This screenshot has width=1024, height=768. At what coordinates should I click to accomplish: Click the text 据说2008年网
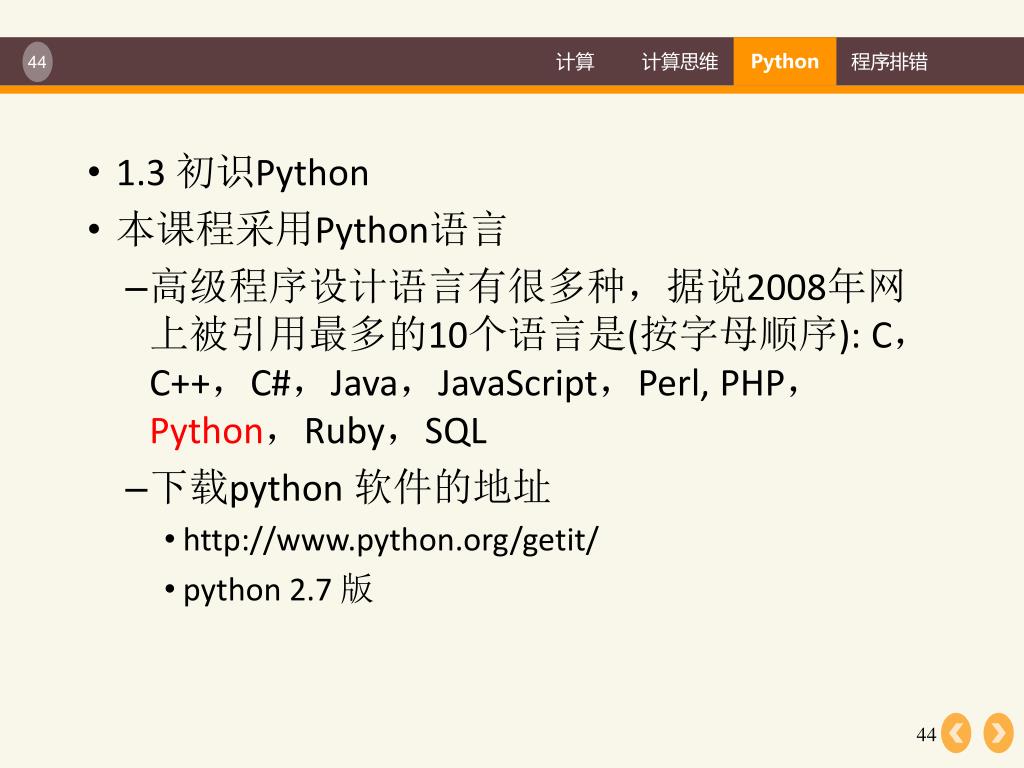coord(786,286)
